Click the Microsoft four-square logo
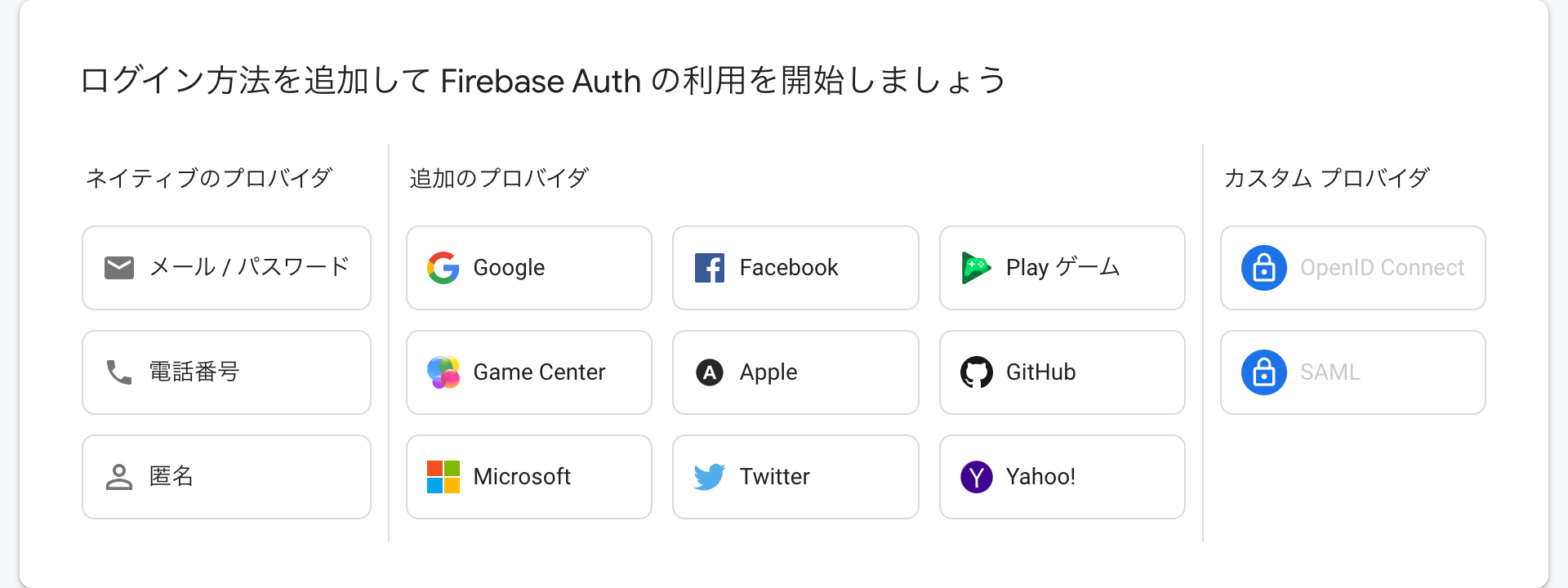The height and width of the screenshot is (588, 1568). (x=443, y=477)
